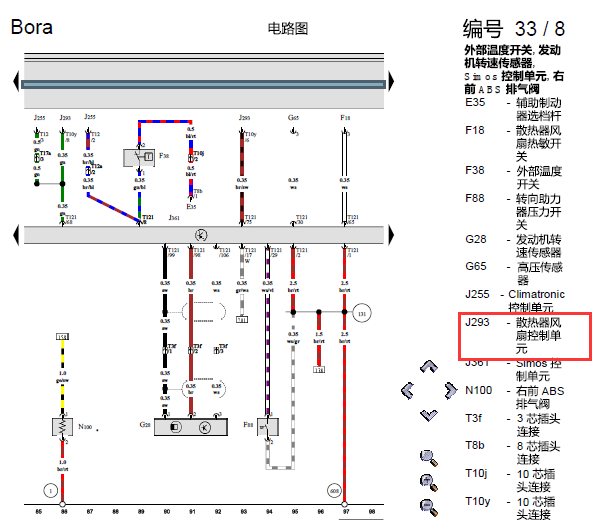Click the circled reference 131
This screenshot has height=520, width=609.
click(x=362, y=313)
